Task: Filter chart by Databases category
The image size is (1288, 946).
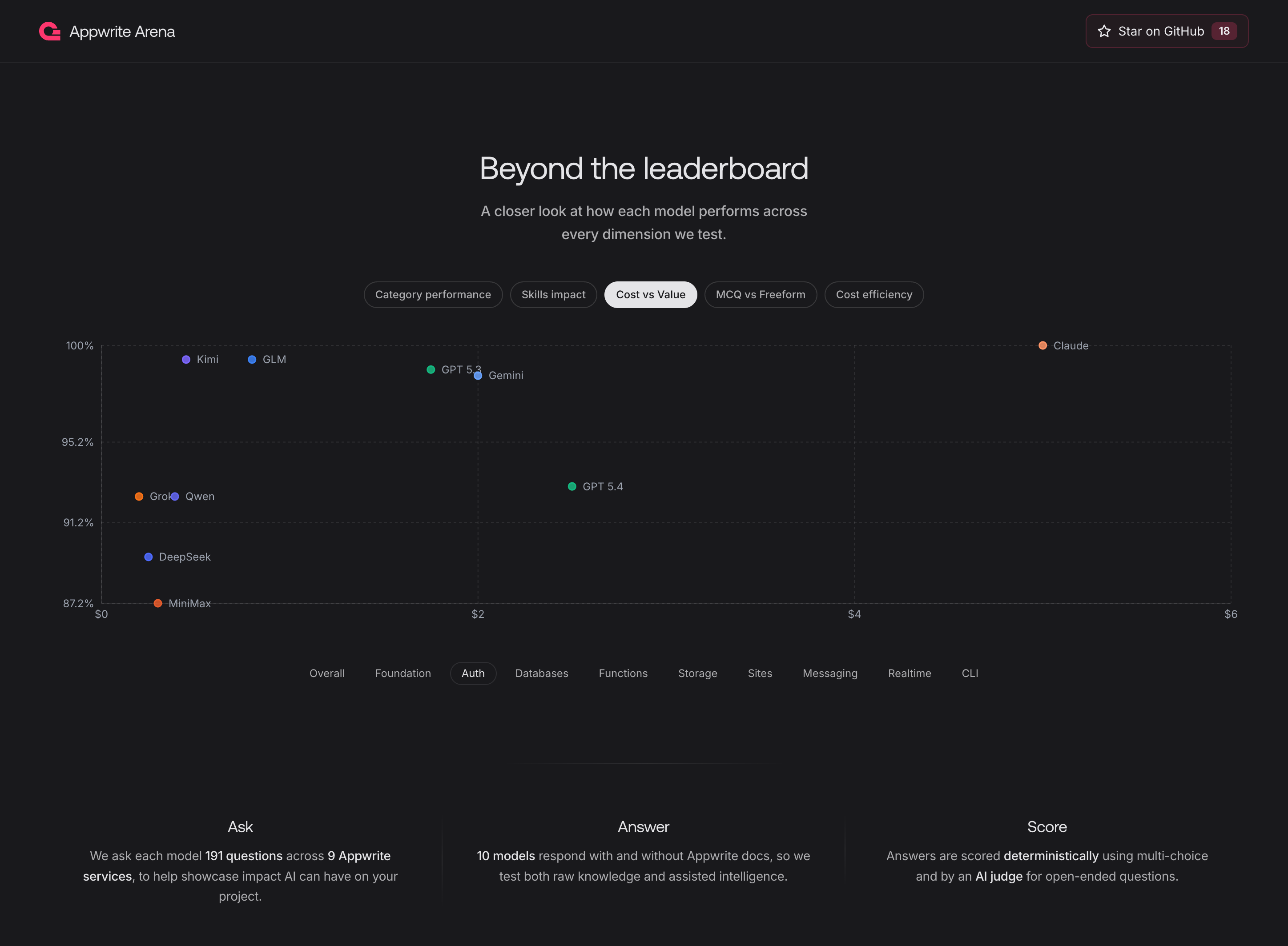Action: [x=541, y=673]
